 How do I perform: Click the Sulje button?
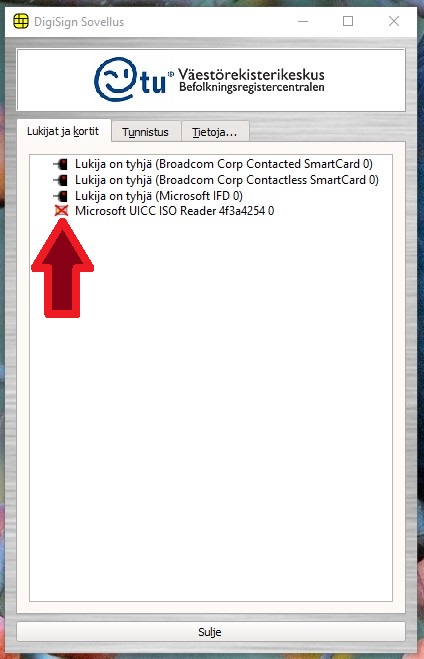211,632
